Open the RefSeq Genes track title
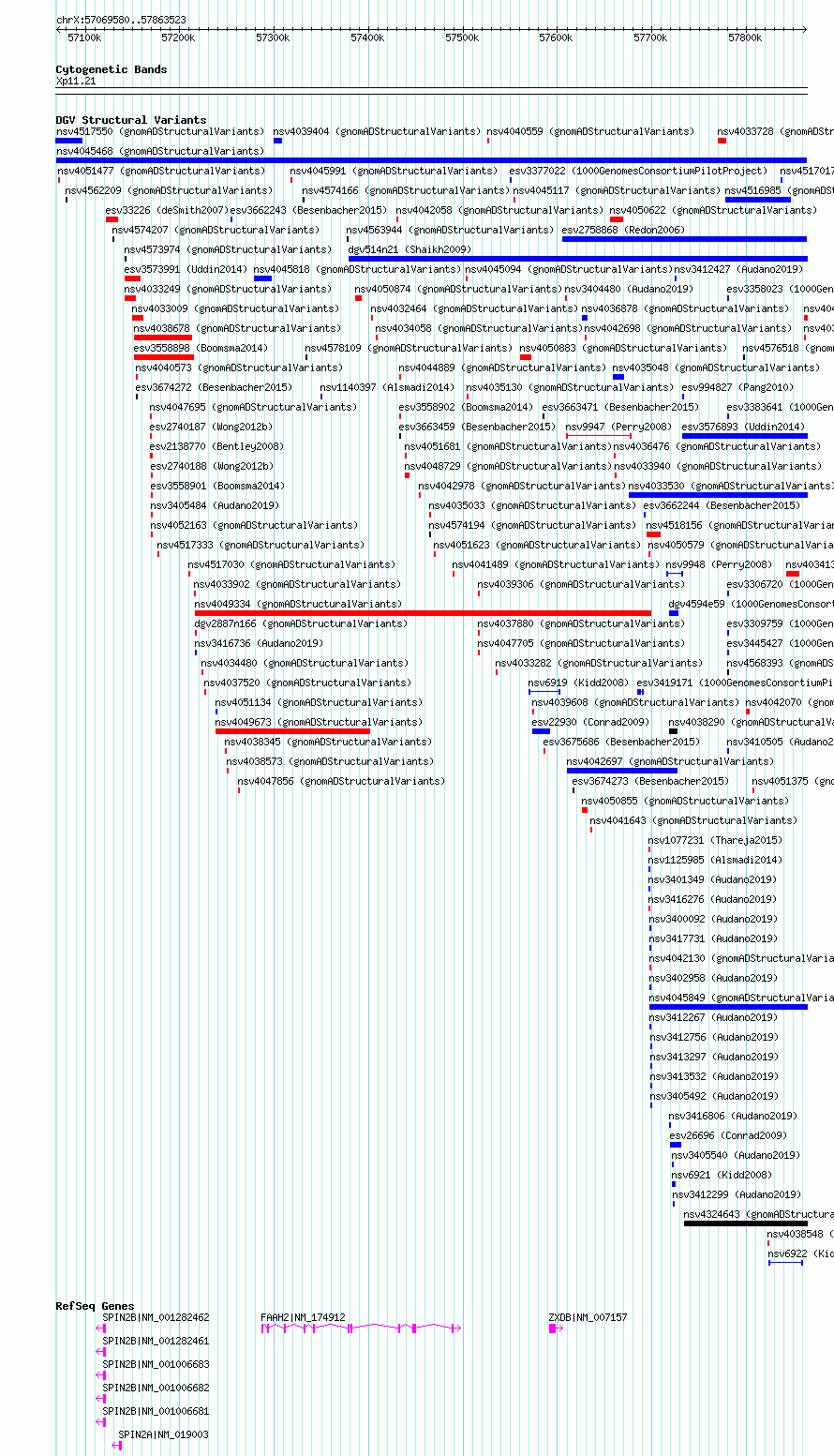This screenshot has height=1456, width=834. click(95, 1306)
